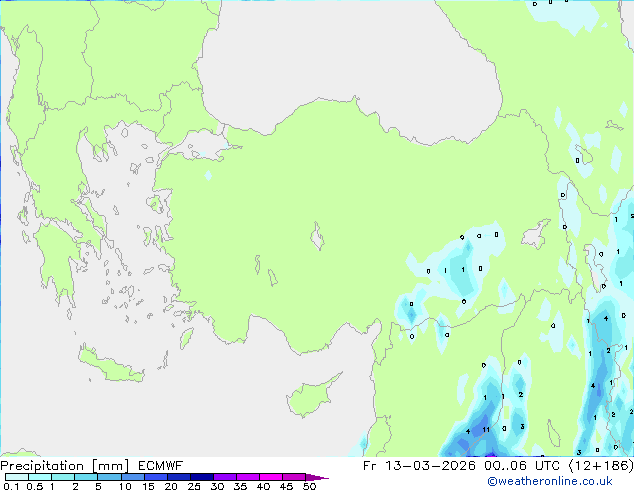Viewport: 634px width, 490px height.
Task: Click the '0.1' legend scale label
Action: pyautogui.click(x=11, y=486)
